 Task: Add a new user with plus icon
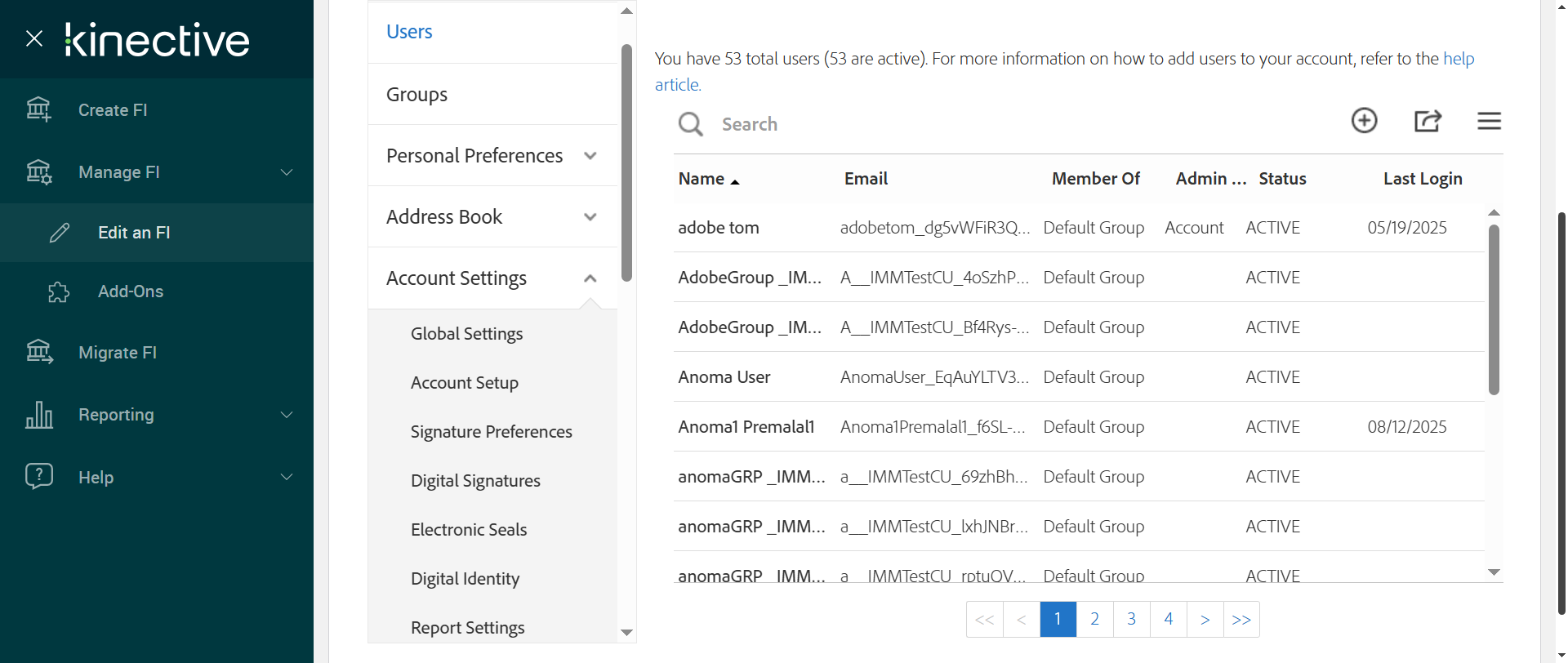pos(1364,121)
